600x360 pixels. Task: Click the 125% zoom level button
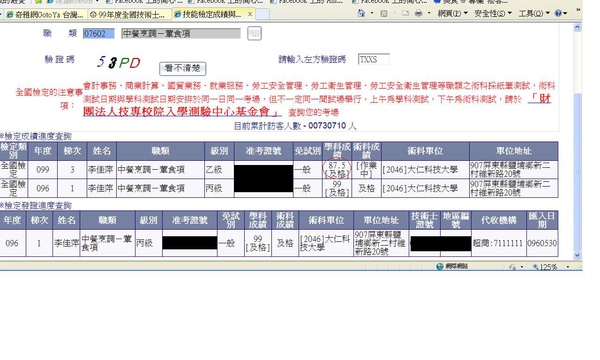coord(545,267)
